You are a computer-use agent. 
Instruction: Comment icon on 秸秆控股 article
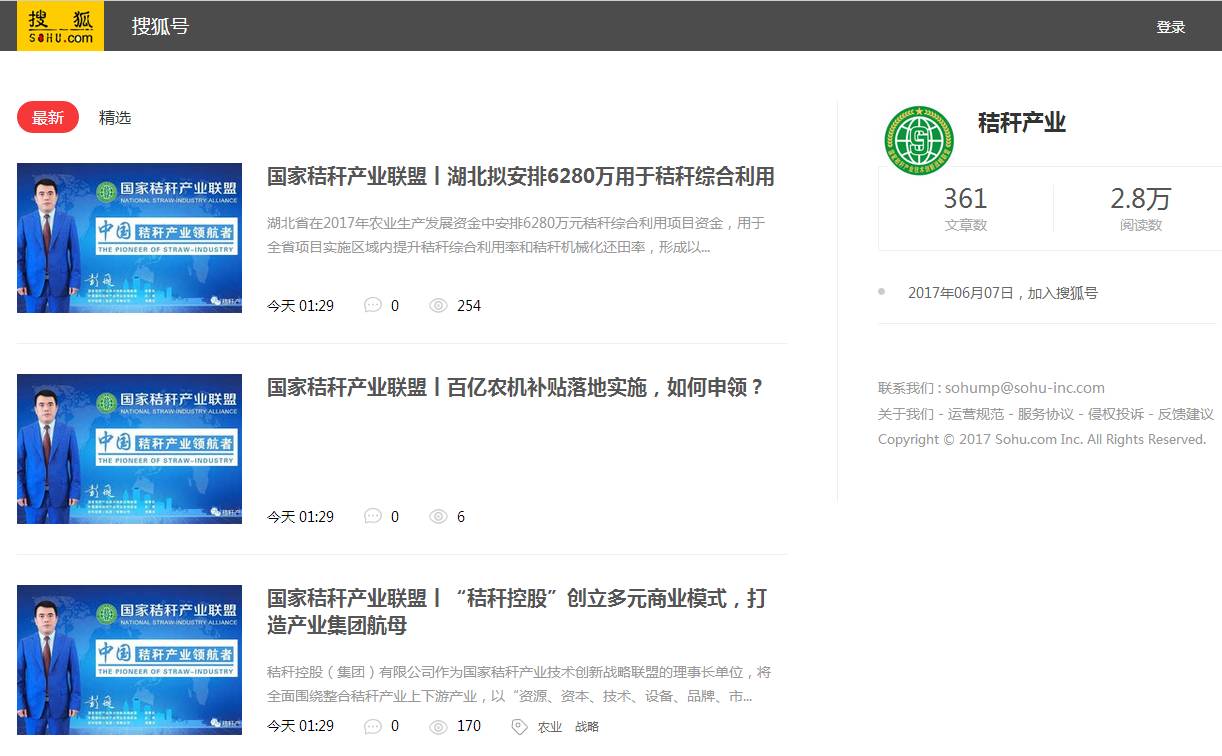[373, 726]
